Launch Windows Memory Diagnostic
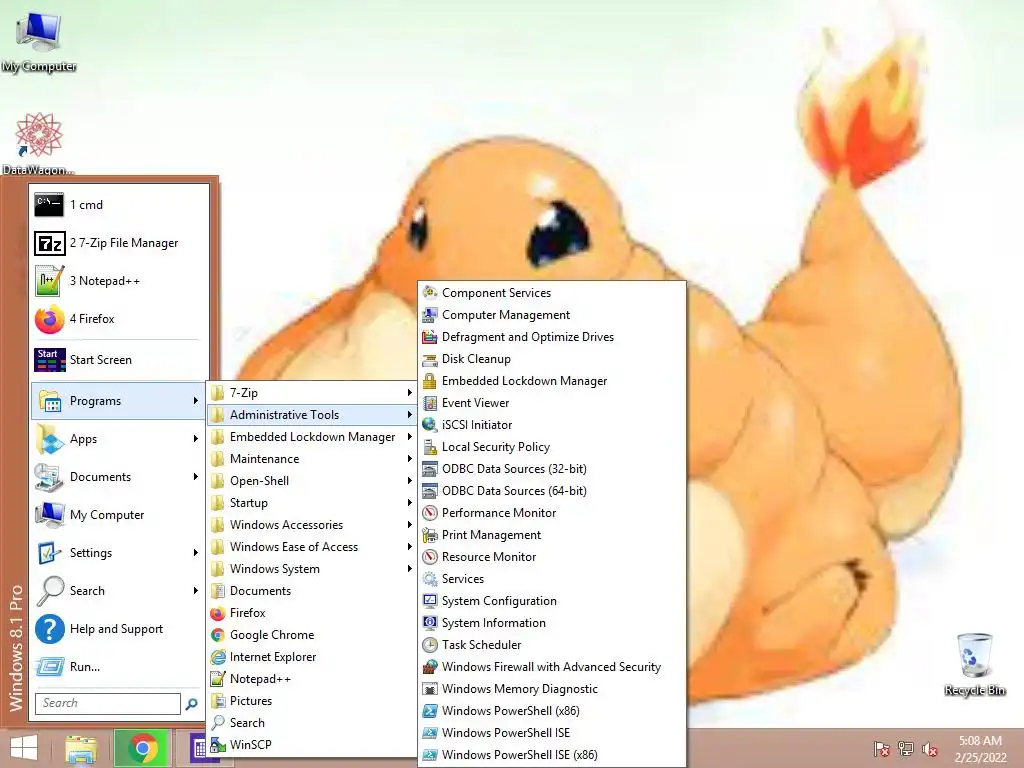Viewport: 1024px width, 768px height. [552, 688]
